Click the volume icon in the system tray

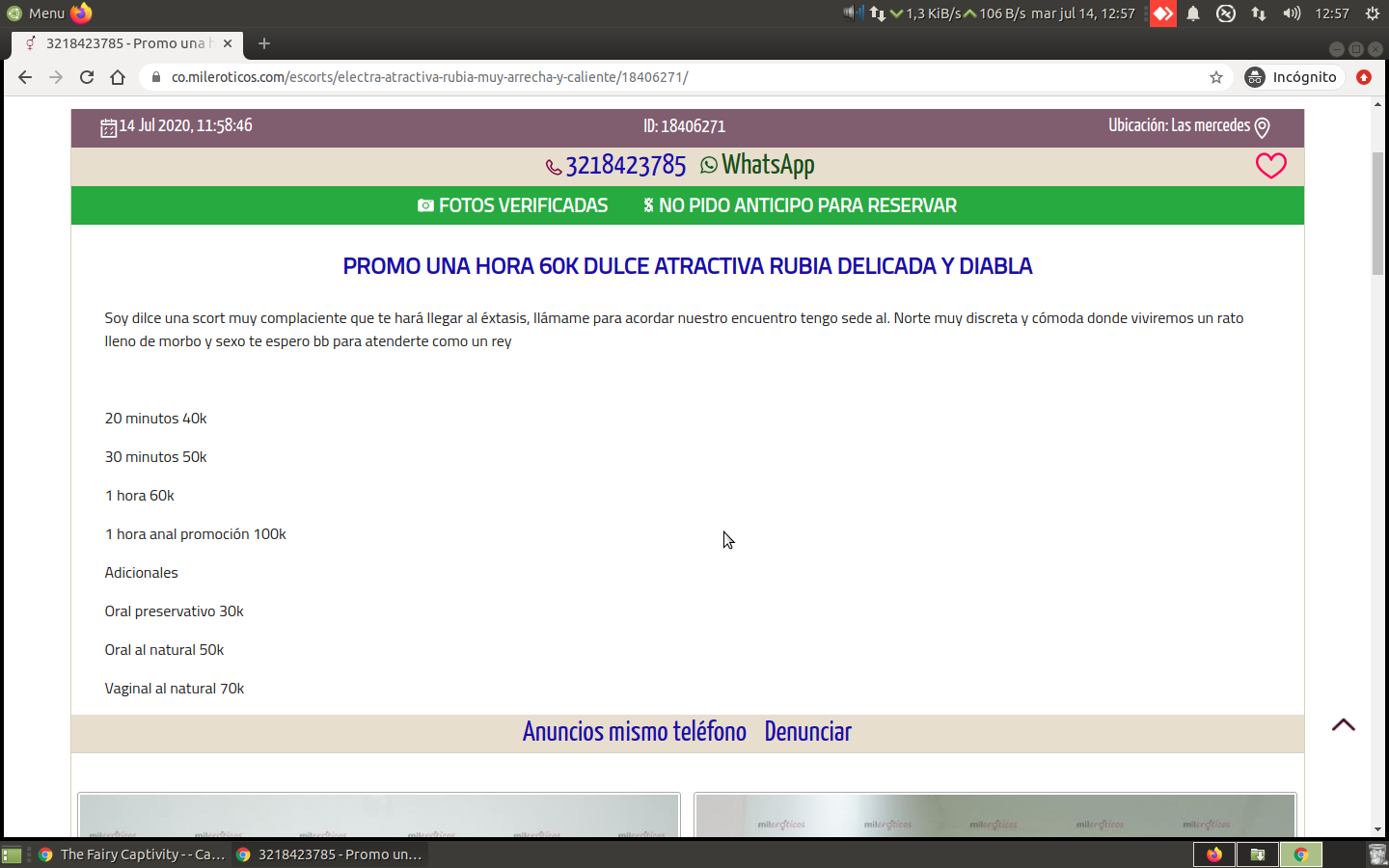(x=1292, y=14)
